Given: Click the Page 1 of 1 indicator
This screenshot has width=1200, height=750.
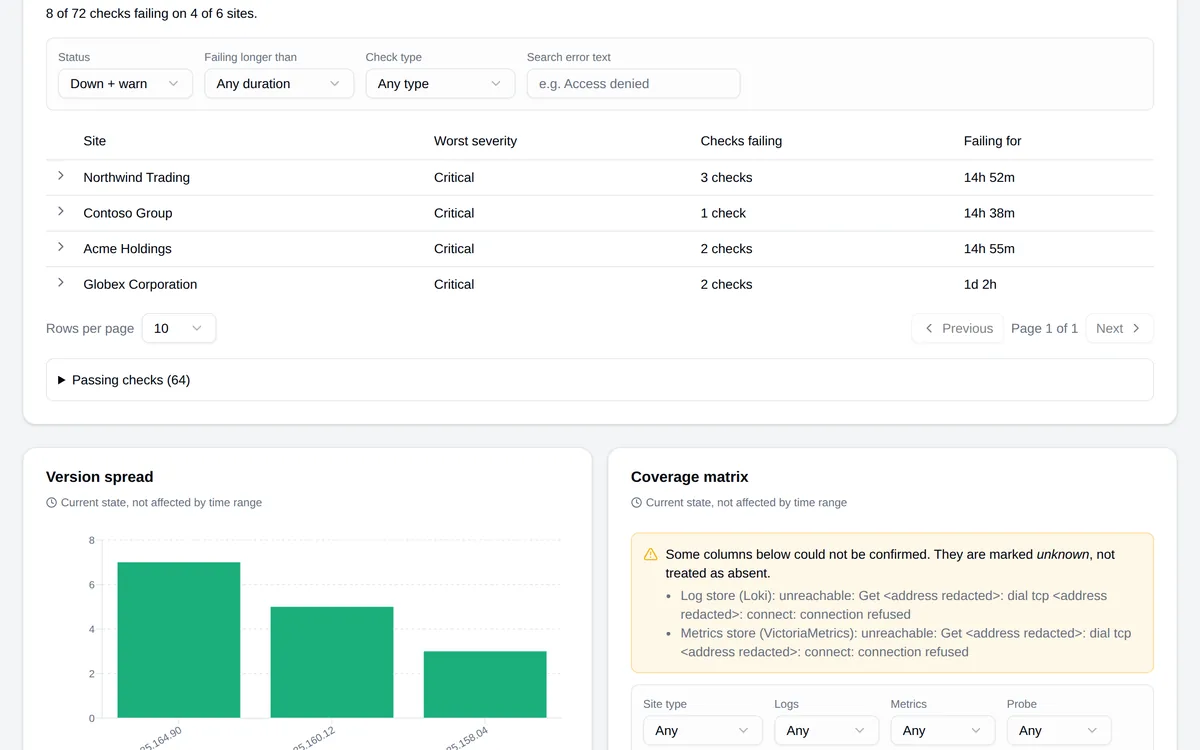Looking at the screenshot, I should [x=1044, y=328].
